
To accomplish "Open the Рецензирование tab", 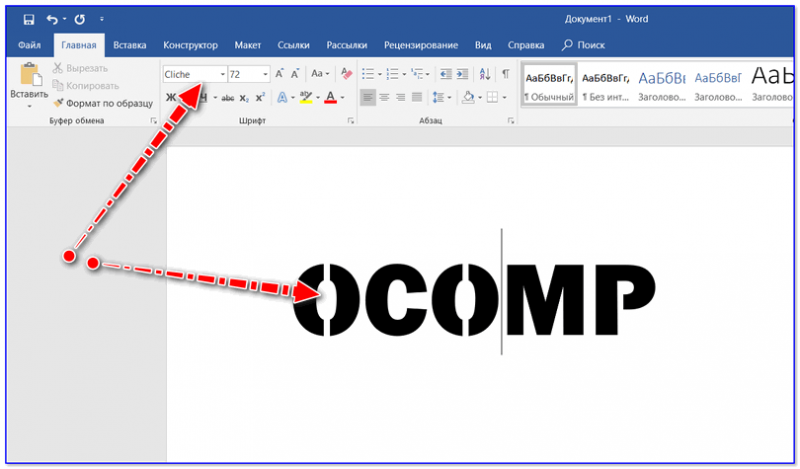I will pyautogui.click(x=421, y=45).
